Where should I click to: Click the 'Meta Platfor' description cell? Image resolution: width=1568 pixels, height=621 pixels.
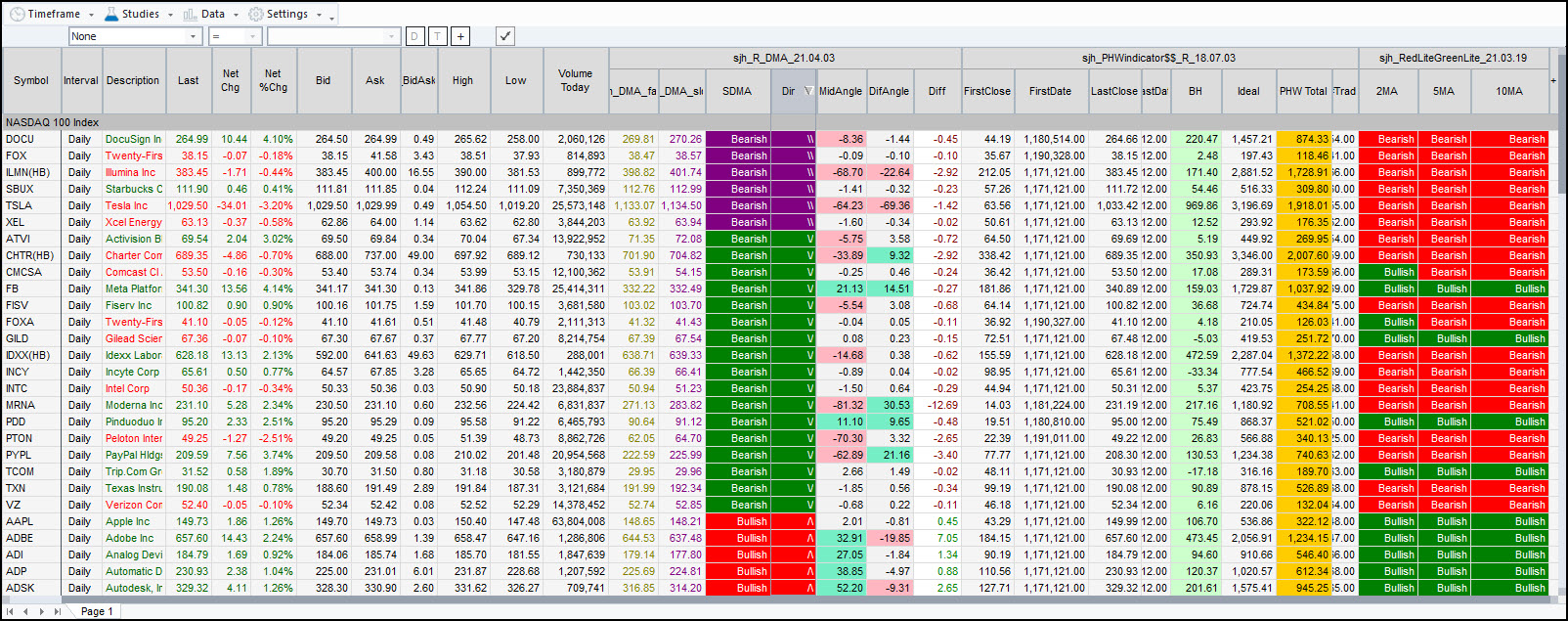(133, 288)
